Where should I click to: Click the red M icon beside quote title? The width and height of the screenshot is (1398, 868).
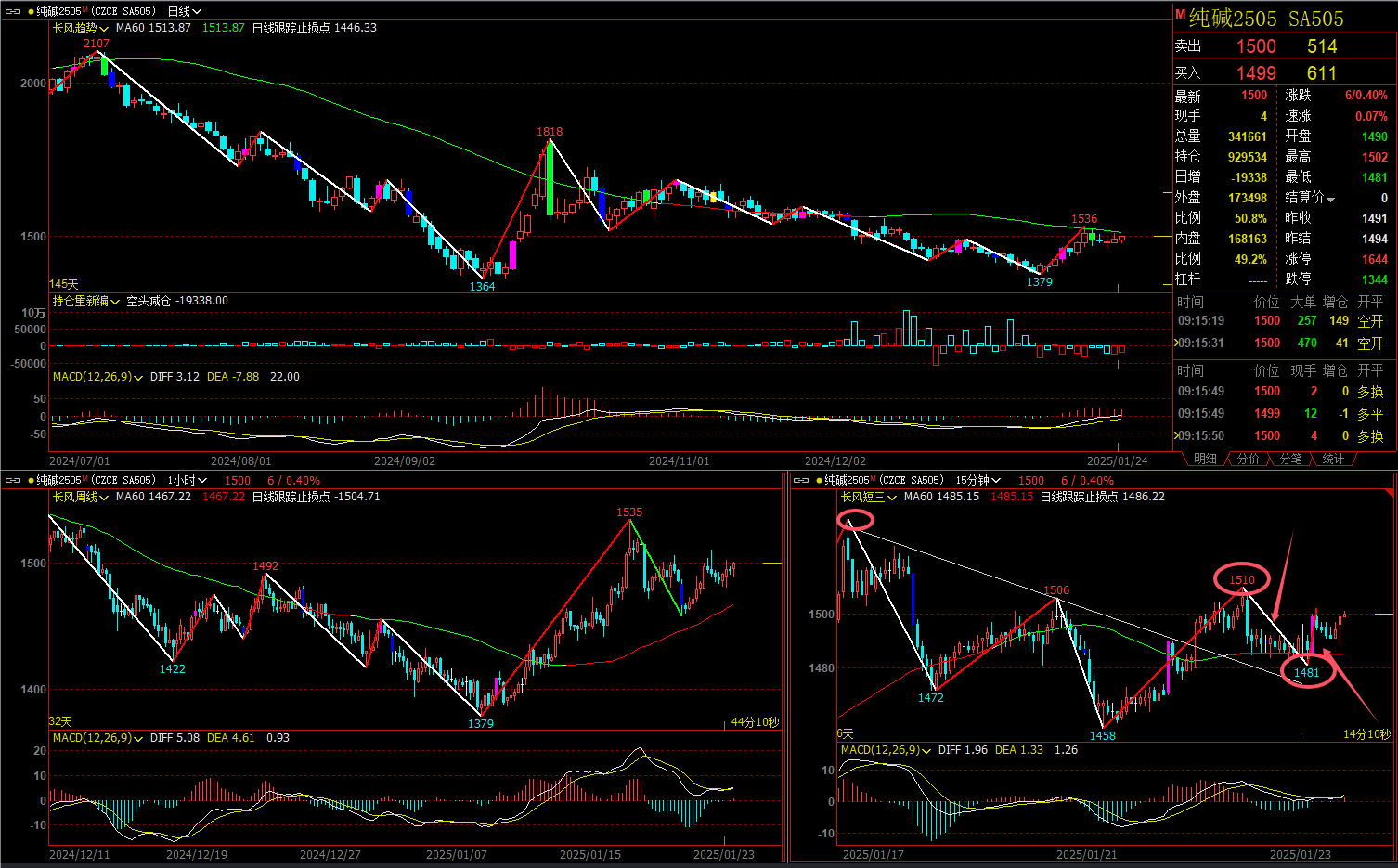pyautogui.click(x=1181, y=15)
